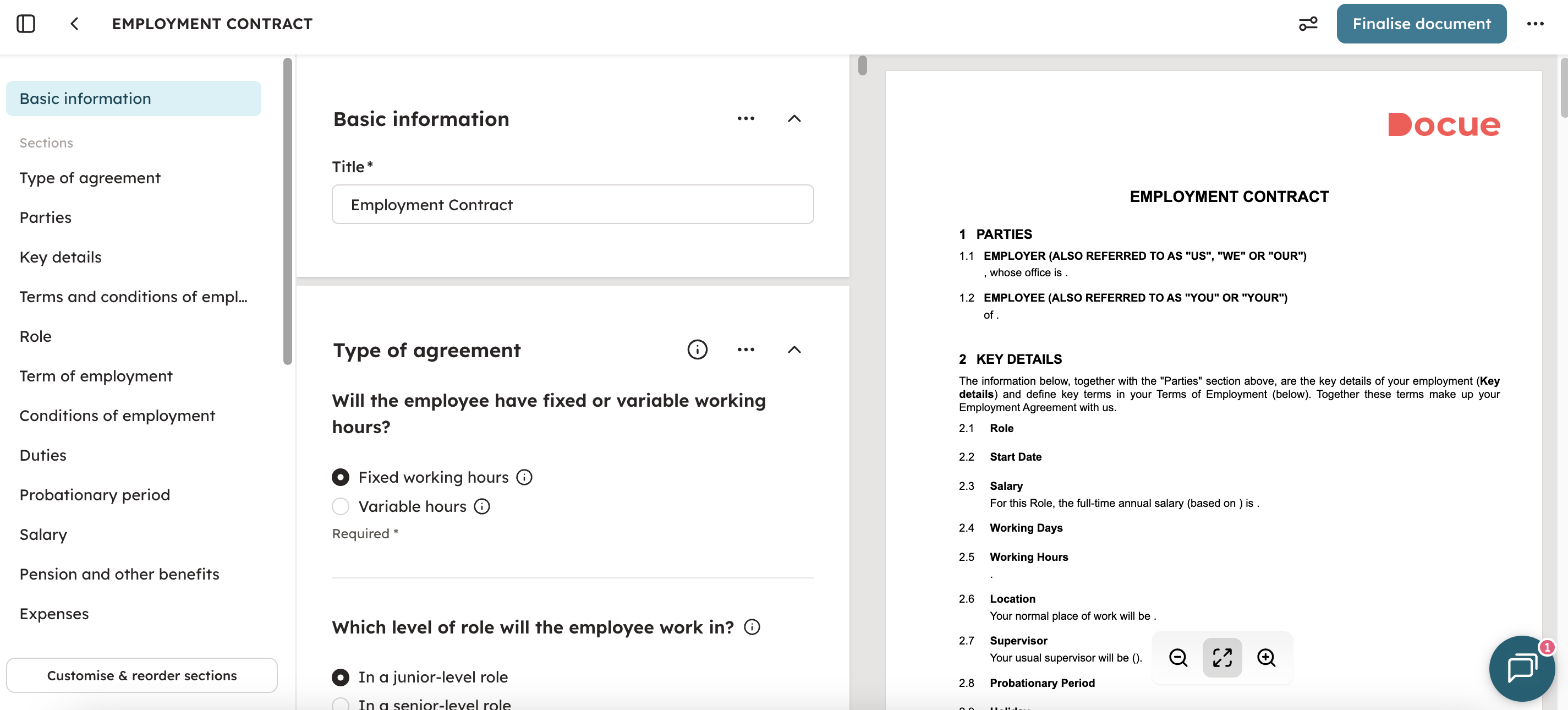Toggle the sidebar panel icon
The image size is (1568, 710).
(x=25, y=24)
